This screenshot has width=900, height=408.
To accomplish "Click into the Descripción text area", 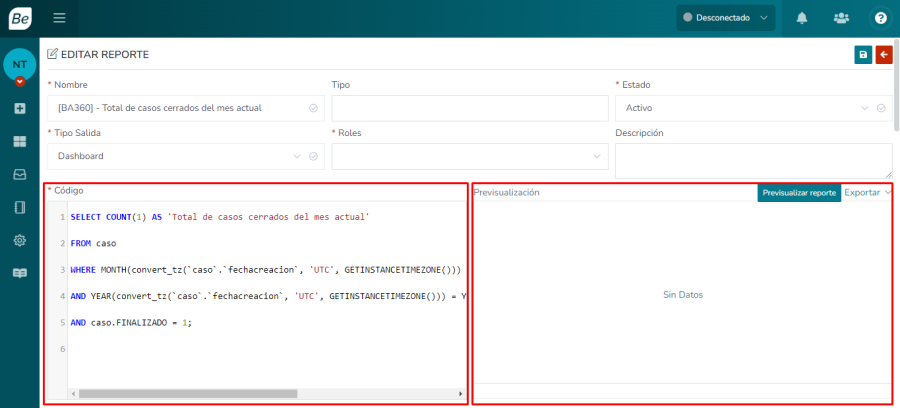I will pos(753,160).
